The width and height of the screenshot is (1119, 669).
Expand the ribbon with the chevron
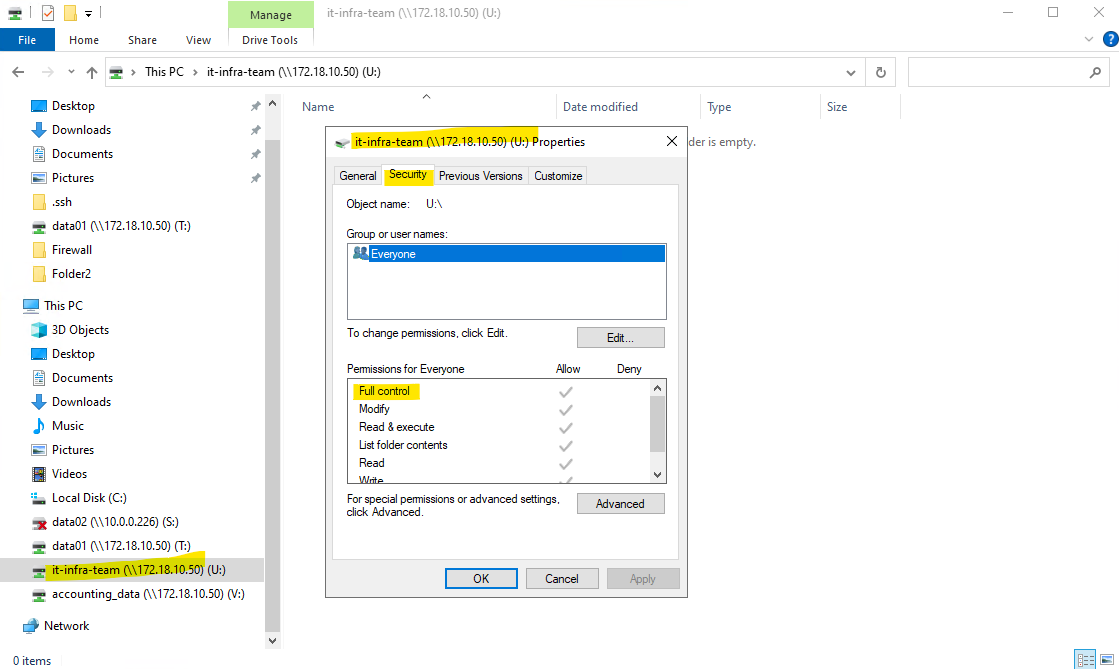point(1088,39)
